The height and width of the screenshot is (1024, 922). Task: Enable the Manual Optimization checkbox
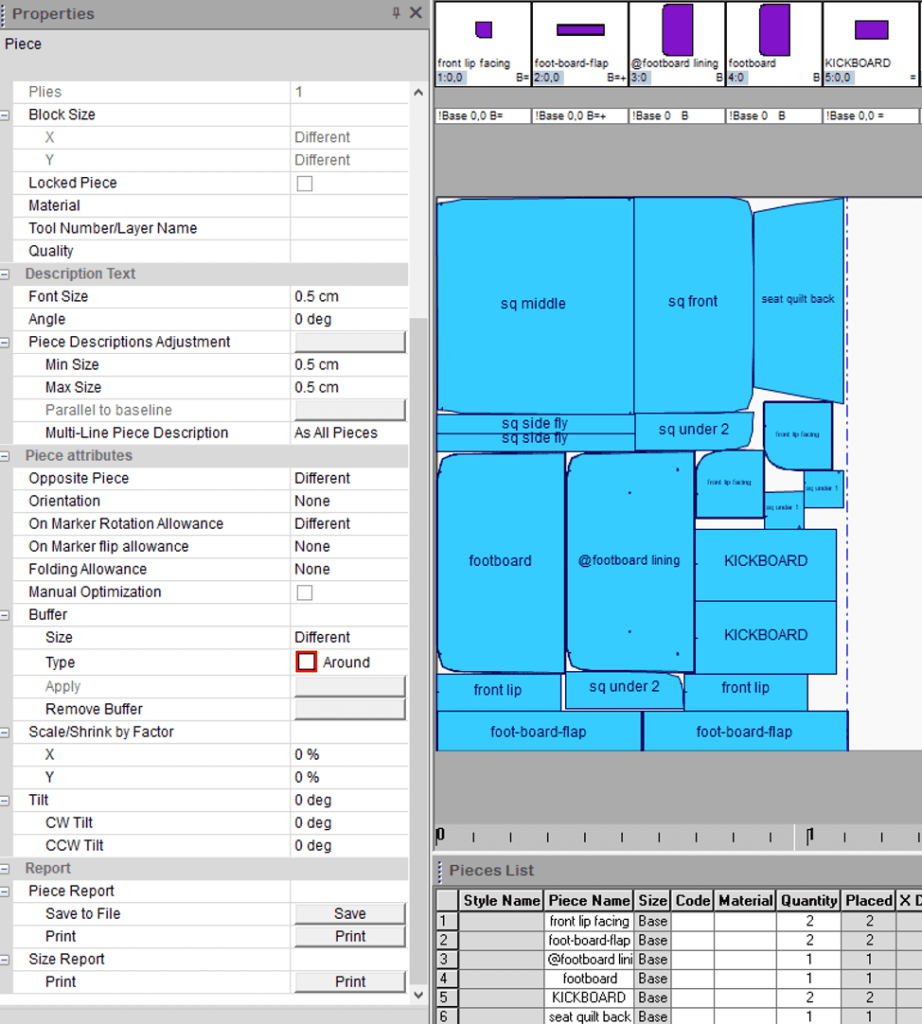pos(305,592)
